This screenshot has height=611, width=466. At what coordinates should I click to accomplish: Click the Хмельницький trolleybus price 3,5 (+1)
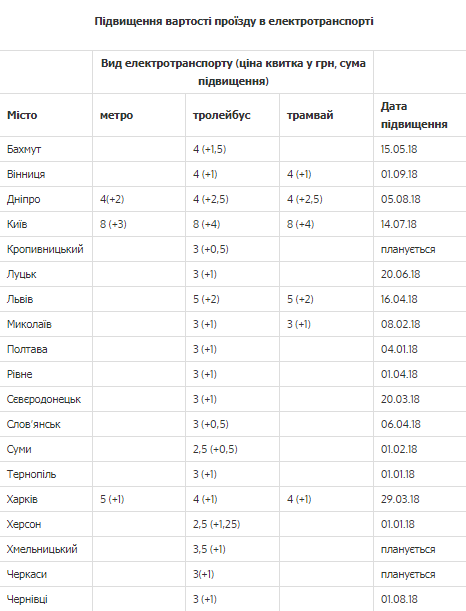pos(209,549)
